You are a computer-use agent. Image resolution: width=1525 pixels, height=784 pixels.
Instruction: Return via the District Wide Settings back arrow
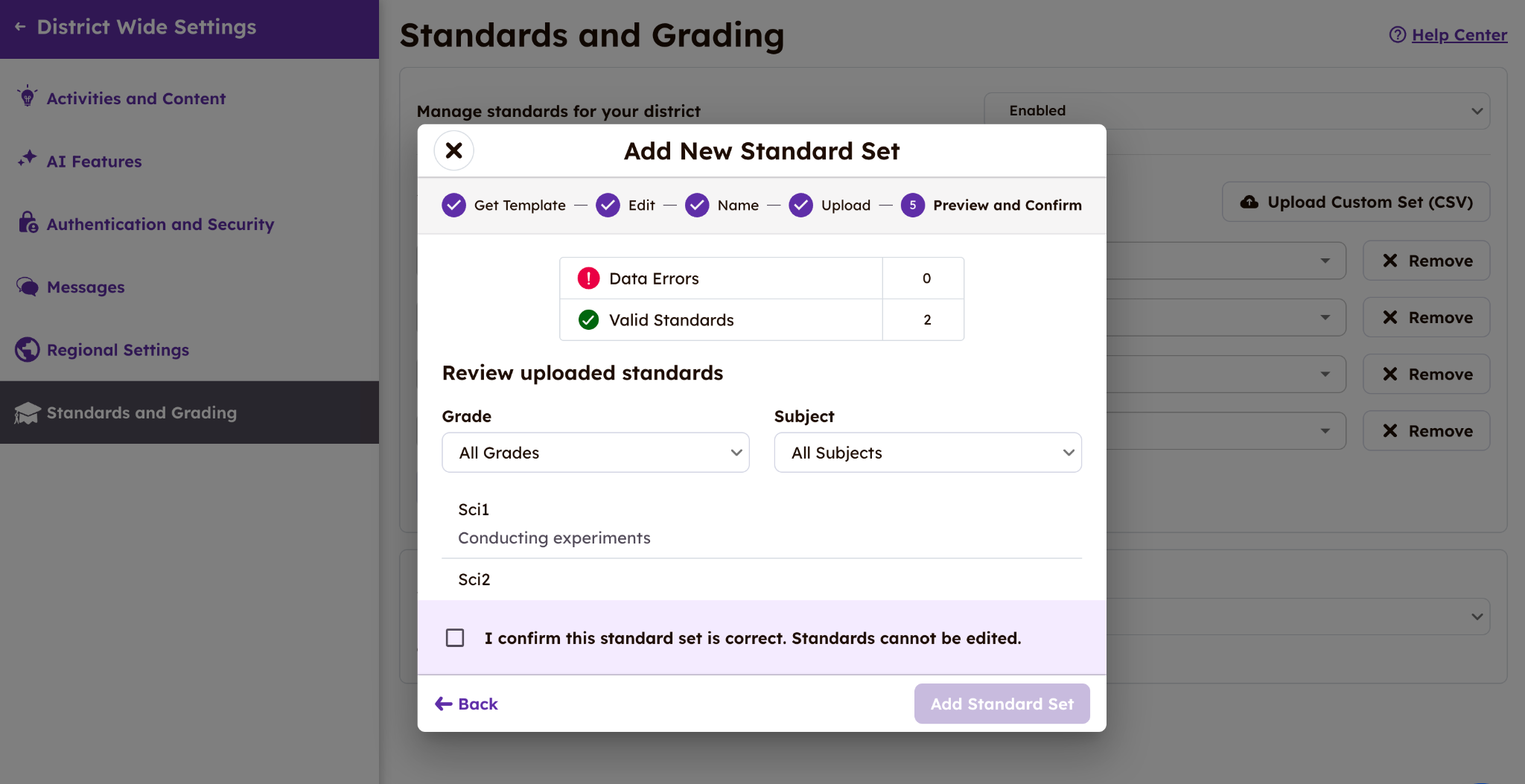pos(21,27)
